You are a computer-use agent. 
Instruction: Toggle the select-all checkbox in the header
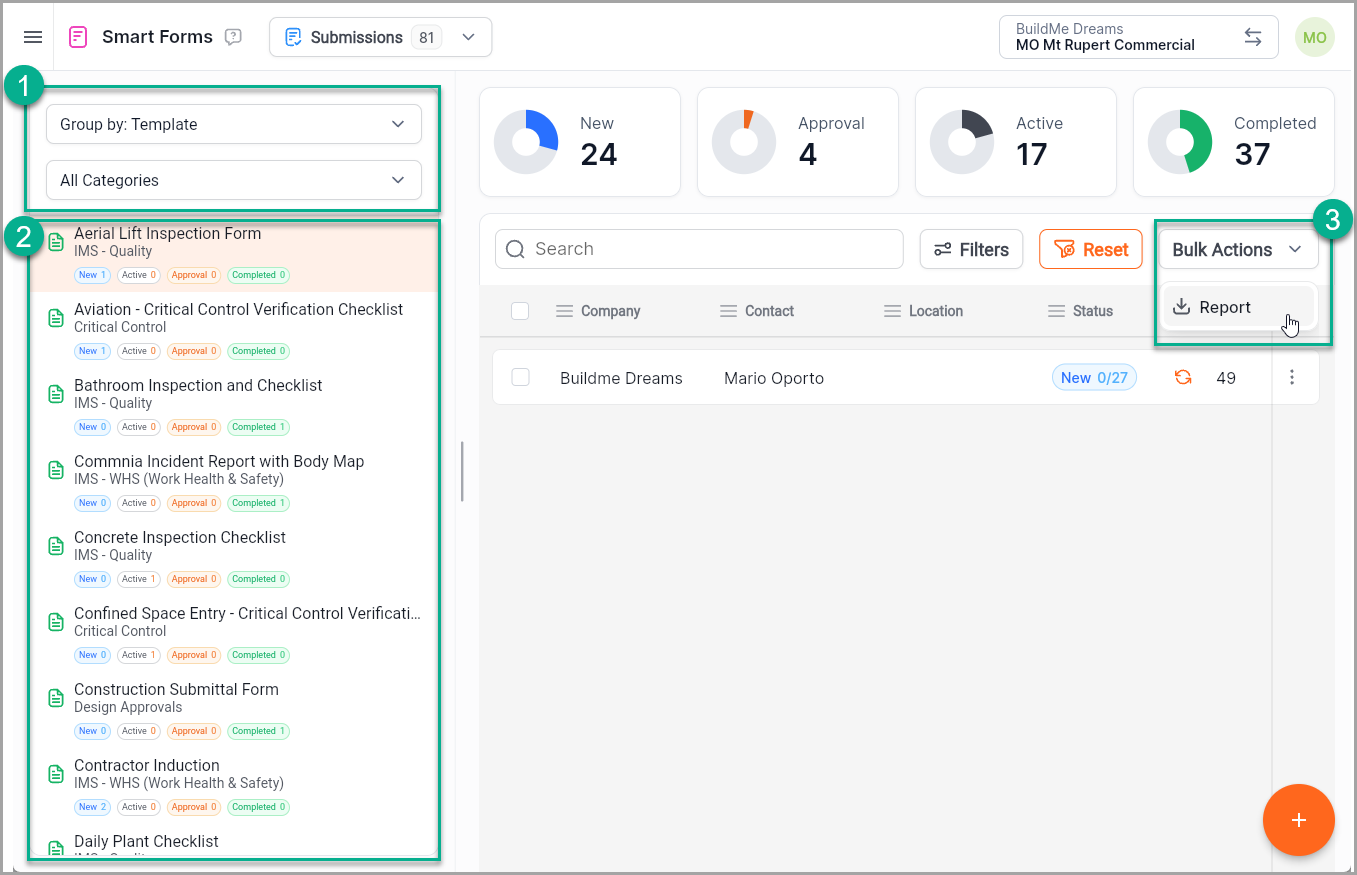pos(520,311)
